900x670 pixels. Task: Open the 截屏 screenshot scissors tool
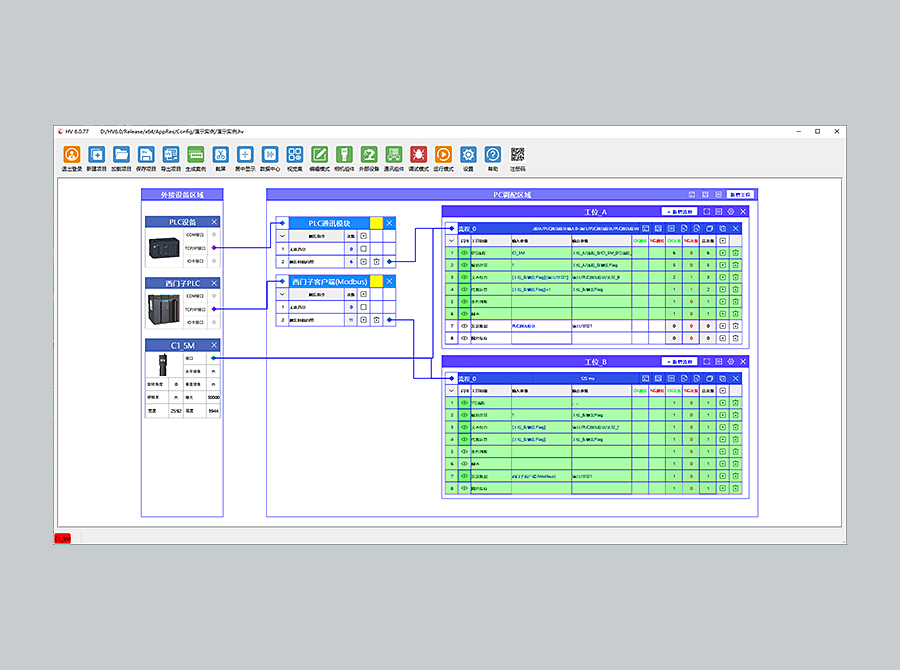pyautogui.click(x=220, y=155)
